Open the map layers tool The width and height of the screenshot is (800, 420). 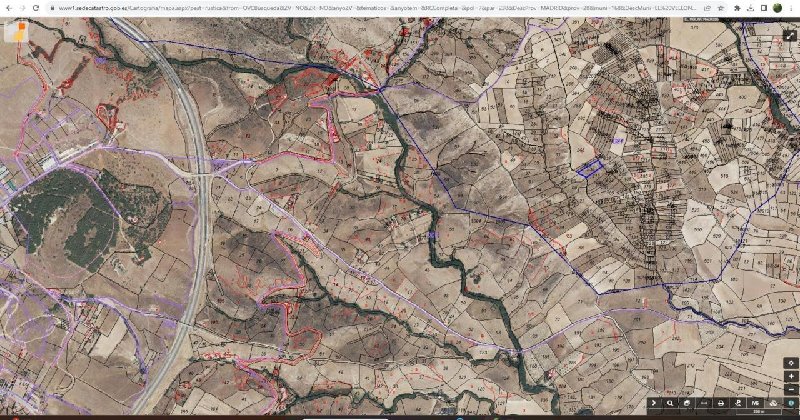(x=687, y=403)
